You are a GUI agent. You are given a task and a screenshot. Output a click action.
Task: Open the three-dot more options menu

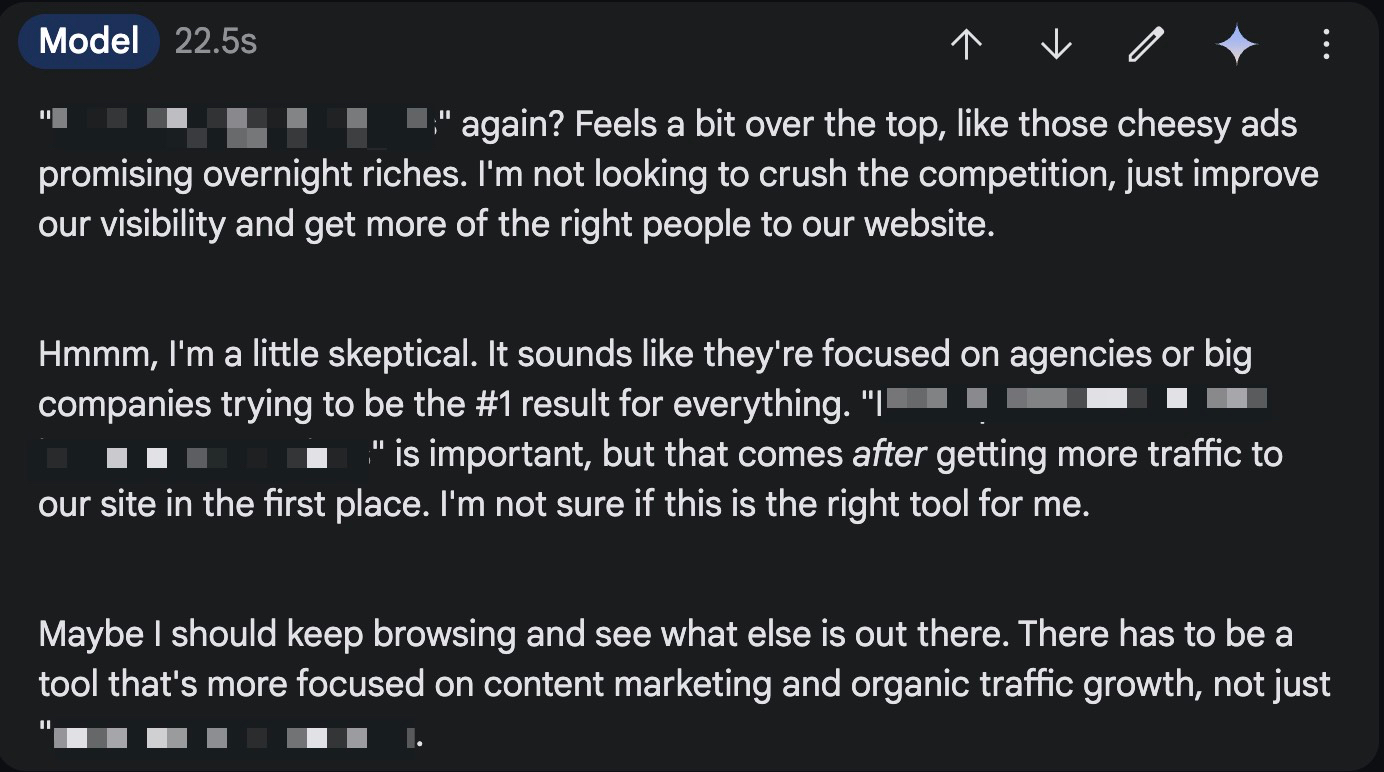1326,44
